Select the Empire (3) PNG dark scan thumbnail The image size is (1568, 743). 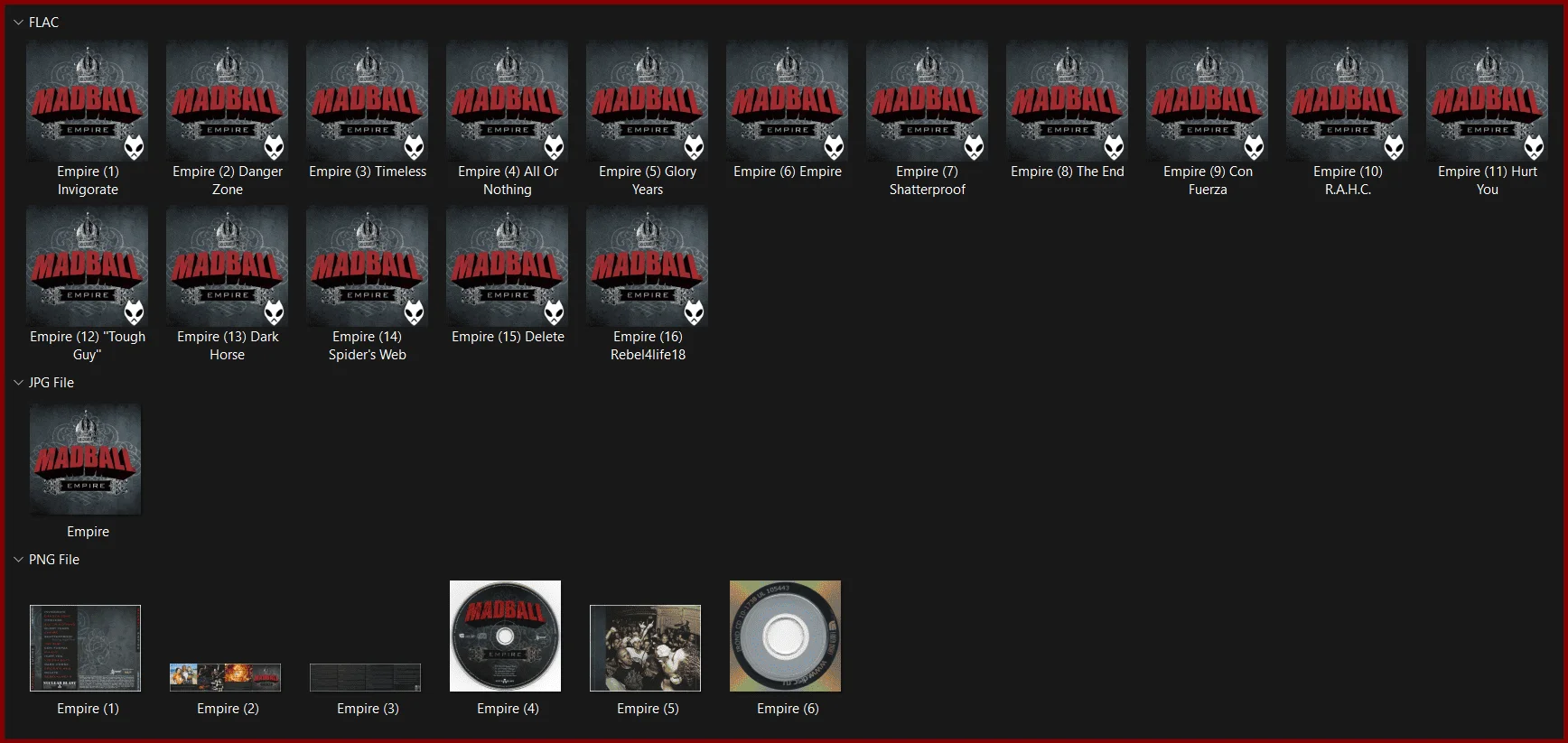(x=366, y=677)
